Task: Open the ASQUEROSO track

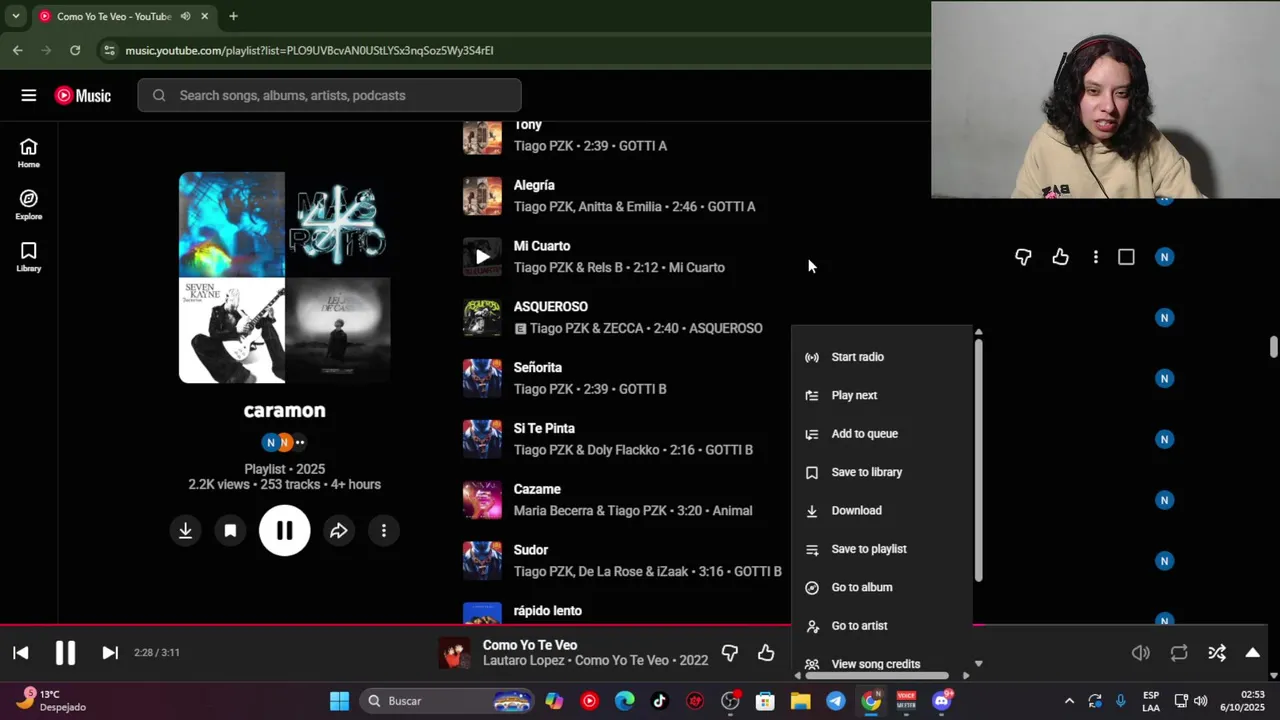Action: coord(551,307)
